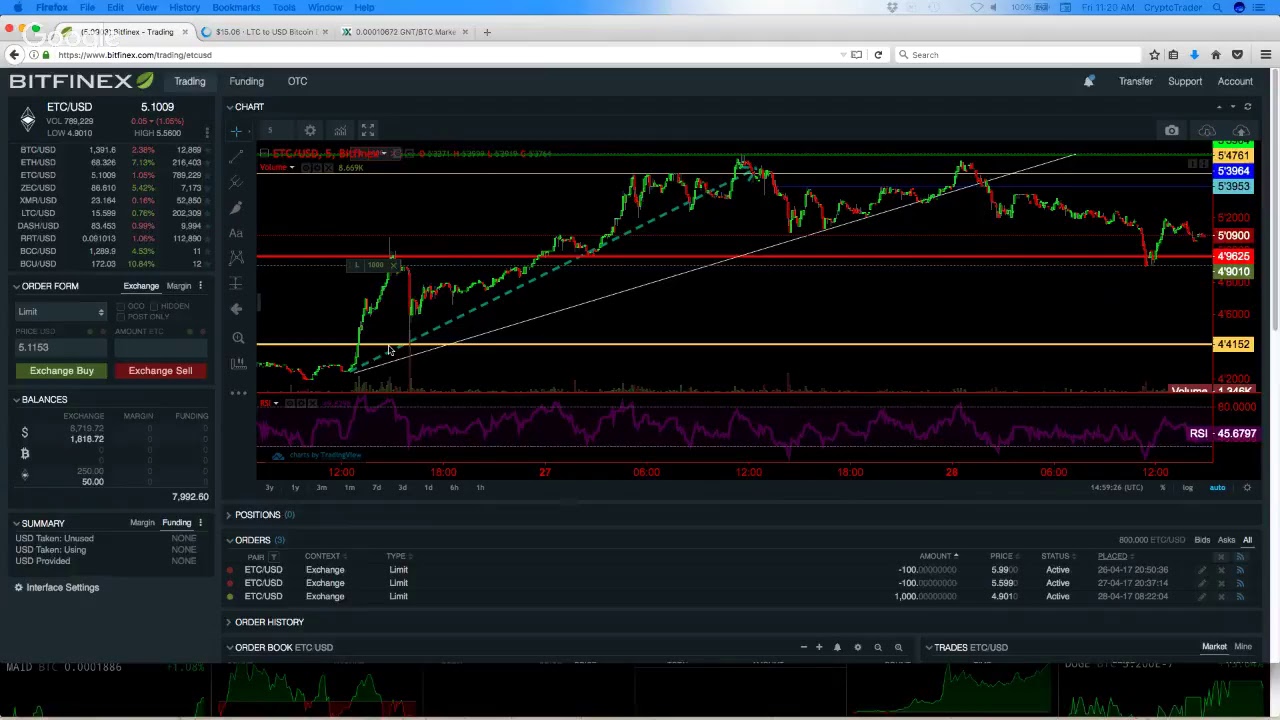Open the Bookmarks menu in menu bar
Viewport: 1280px width, 720px height.
pos(236,7)
